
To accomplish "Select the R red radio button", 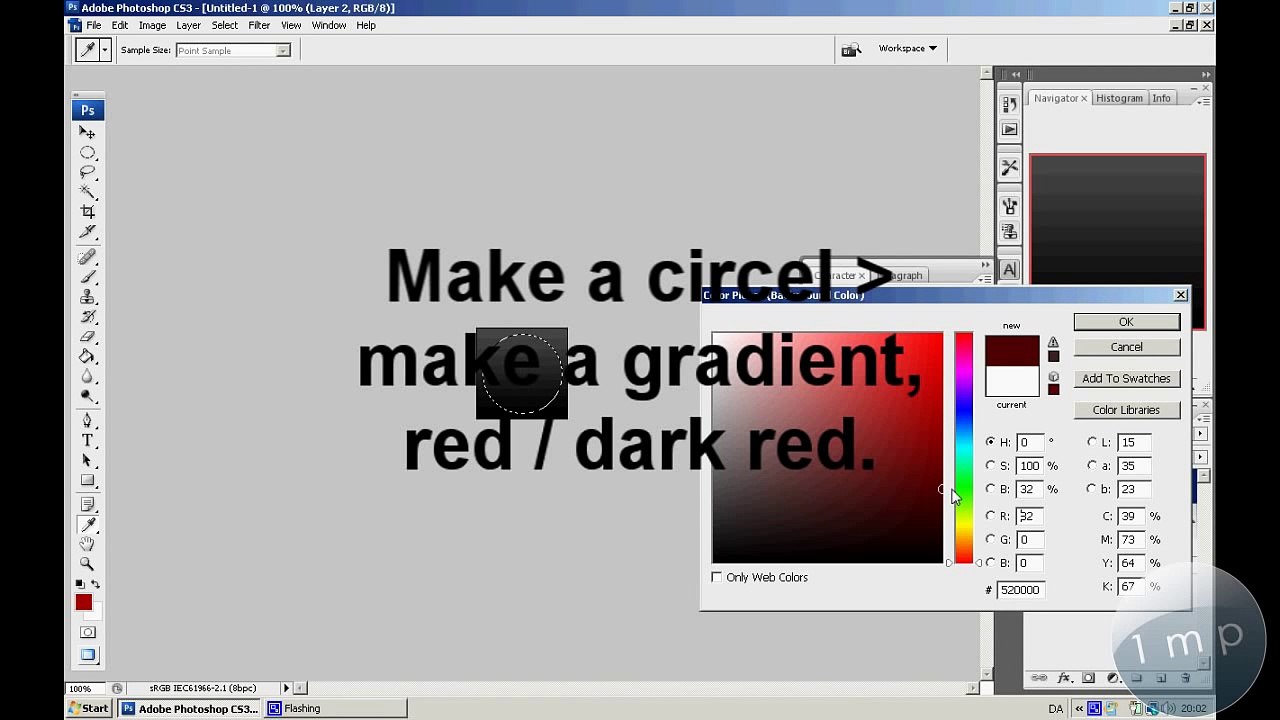I will (x=990, y=516).
